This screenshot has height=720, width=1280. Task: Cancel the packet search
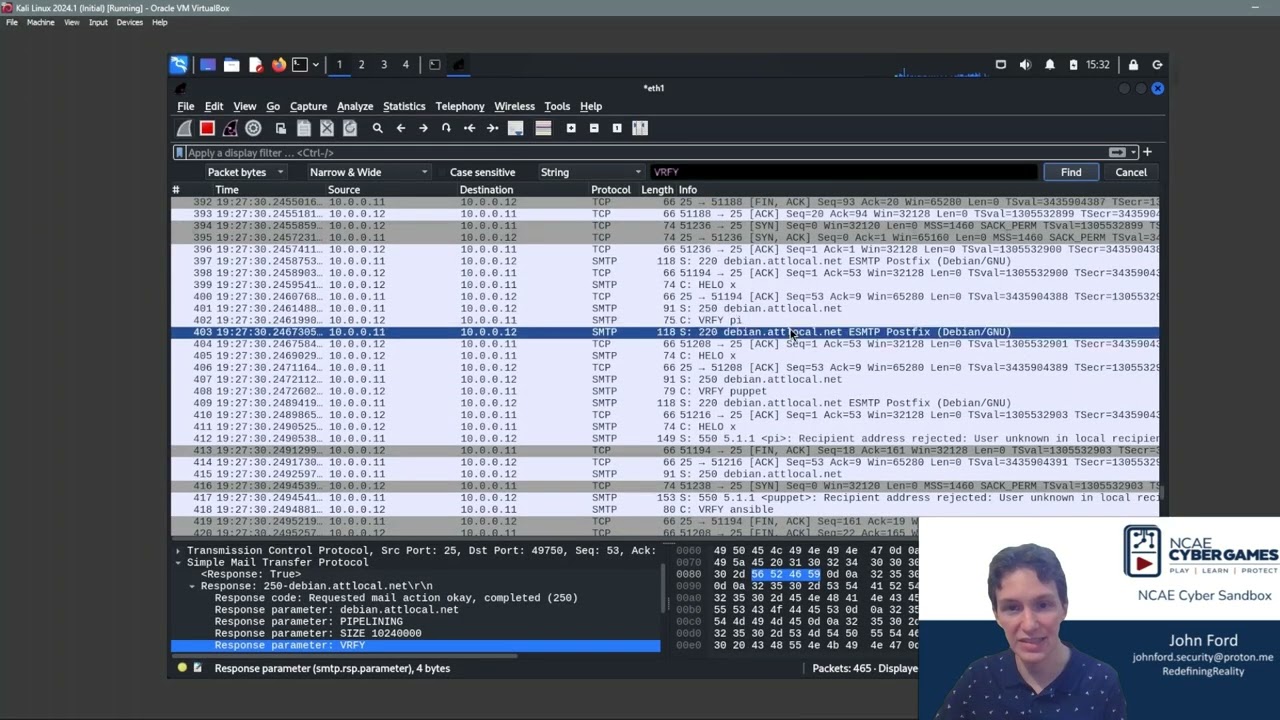click(1131, 172)
